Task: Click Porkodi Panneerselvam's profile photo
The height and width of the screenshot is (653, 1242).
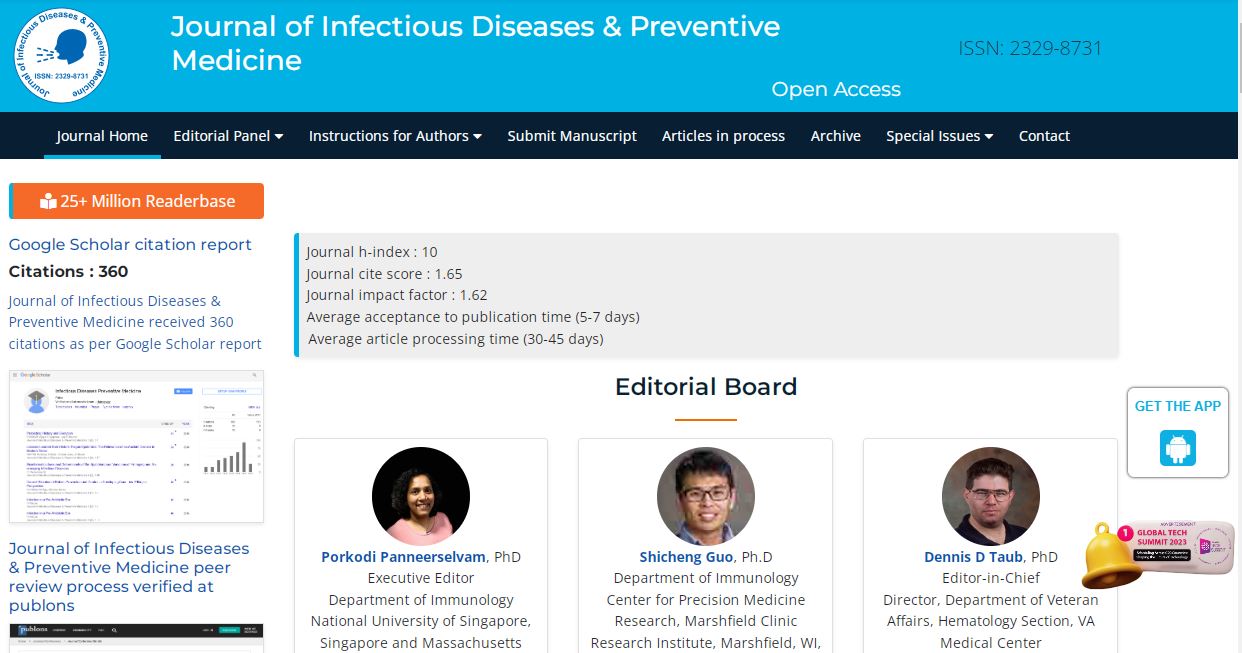Action: point(421,496)
